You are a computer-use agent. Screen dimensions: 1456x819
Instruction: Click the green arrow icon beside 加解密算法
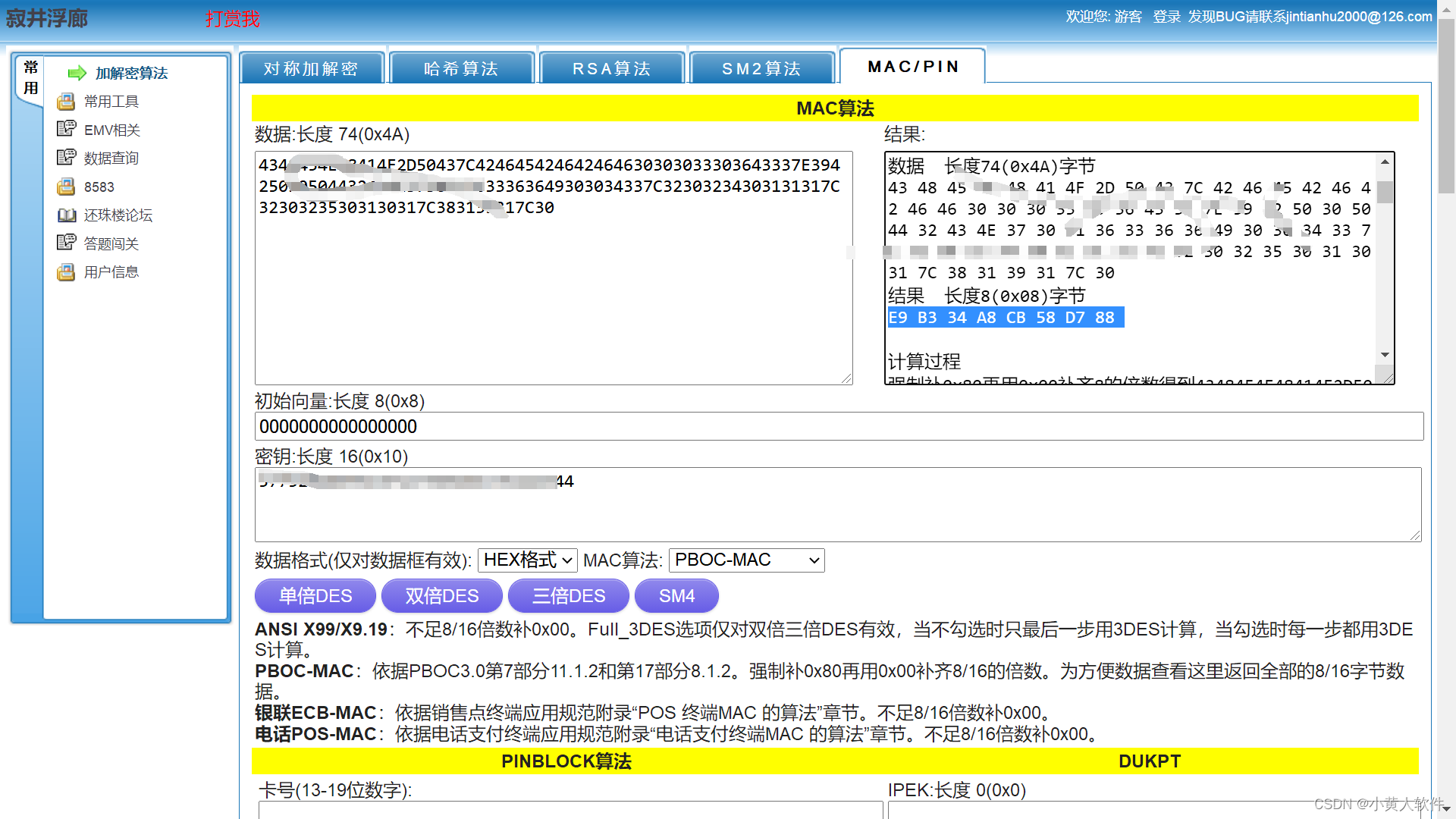point(77,73)
